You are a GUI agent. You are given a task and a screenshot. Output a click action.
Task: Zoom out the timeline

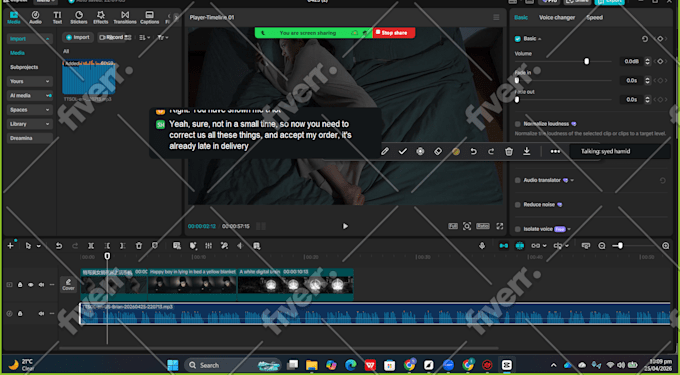602,246
